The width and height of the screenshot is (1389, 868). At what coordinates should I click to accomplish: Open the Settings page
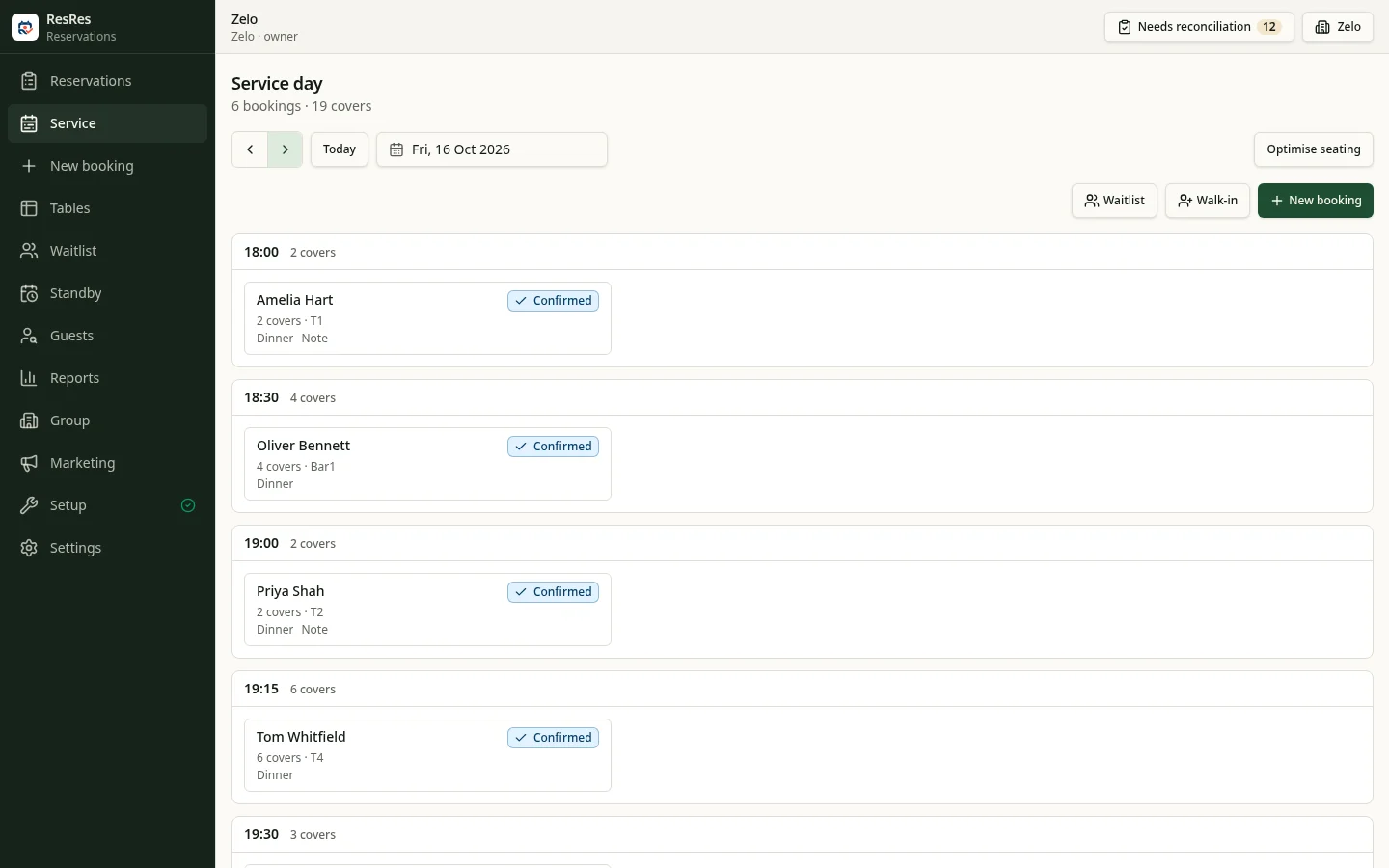[107, 548]
